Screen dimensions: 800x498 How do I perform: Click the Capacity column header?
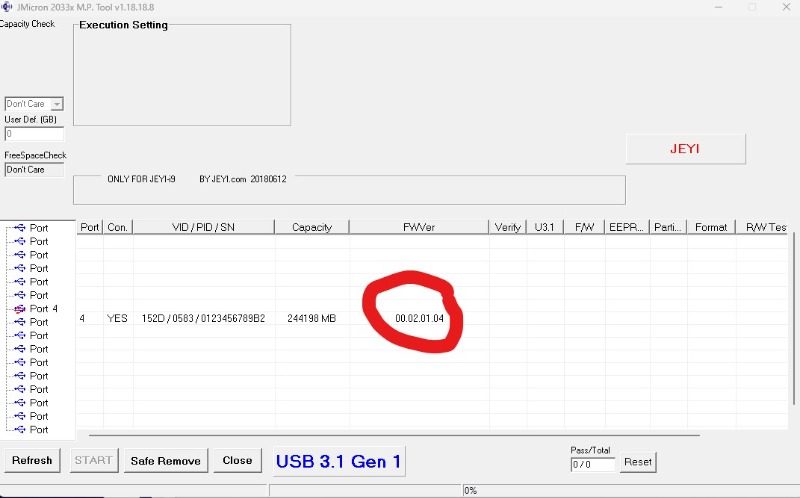tap(312, 227)
